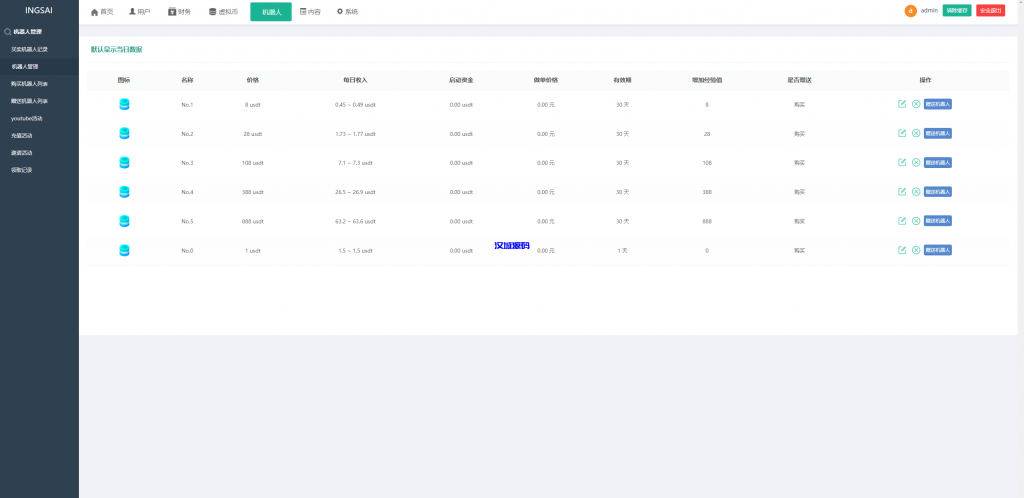Click the database icon for robot No.1
Image resolution: width=1024 pixels, height=498 pixels.
[x=124, y=104]
